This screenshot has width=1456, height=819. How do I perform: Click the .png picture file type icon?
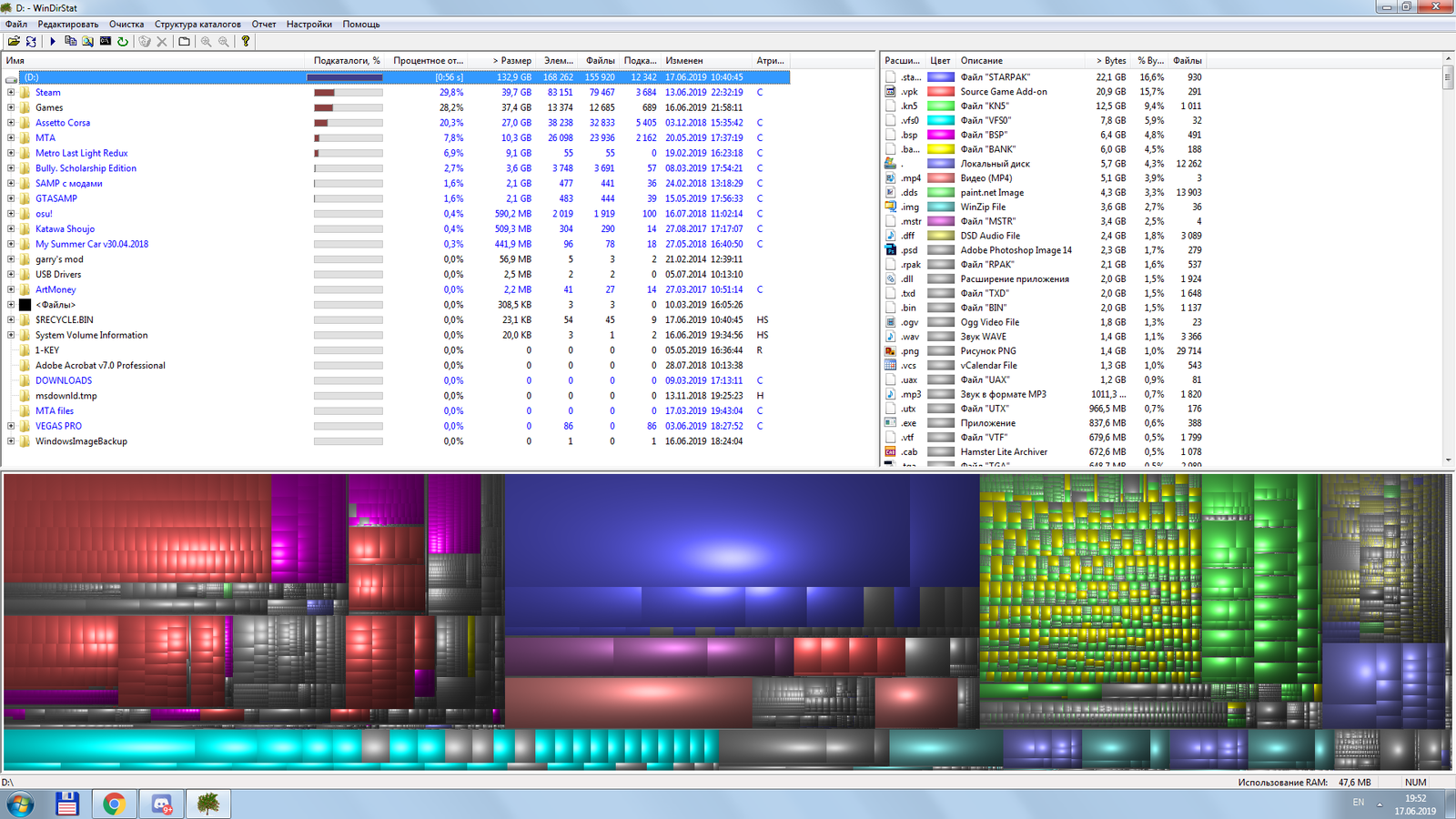890,351
